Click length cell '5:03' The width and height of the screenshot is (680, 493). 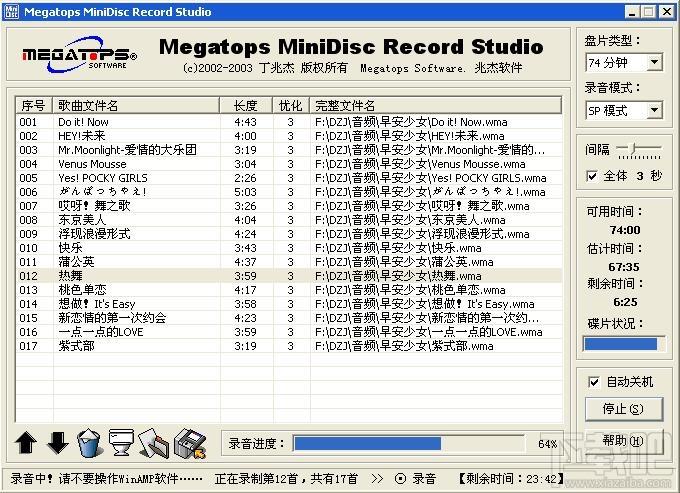(x=245, y=192)
